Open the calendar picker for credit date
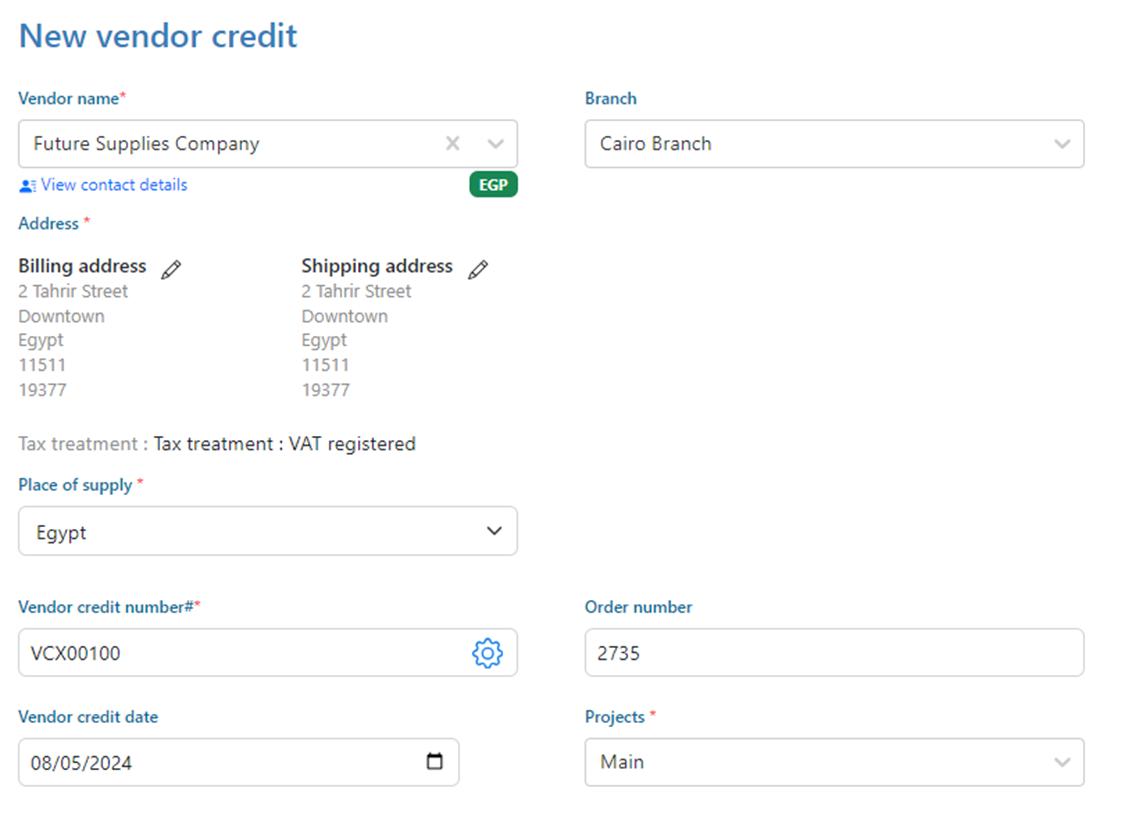Image resolution: width=1125 pixels, height=831 pixels. pyautogui.click(x=435, y=762)
